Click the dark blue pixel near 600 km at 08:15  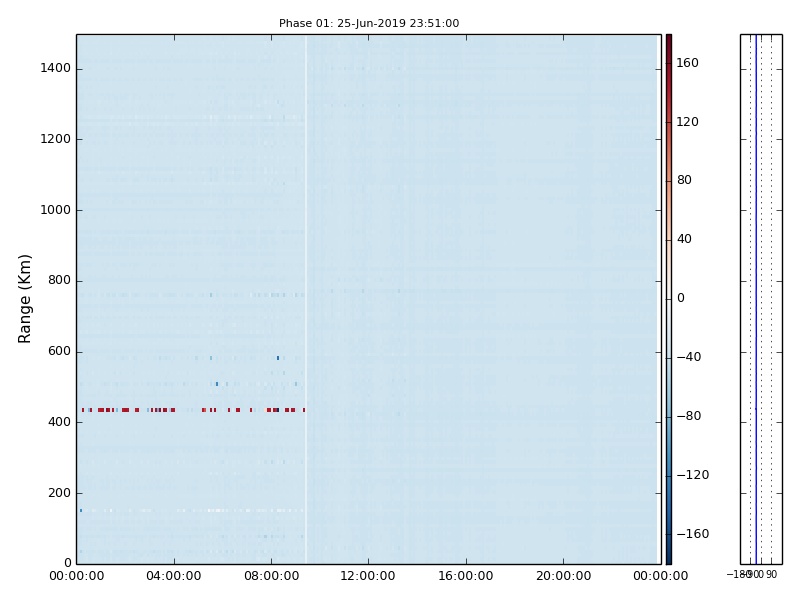coord(278,358)
